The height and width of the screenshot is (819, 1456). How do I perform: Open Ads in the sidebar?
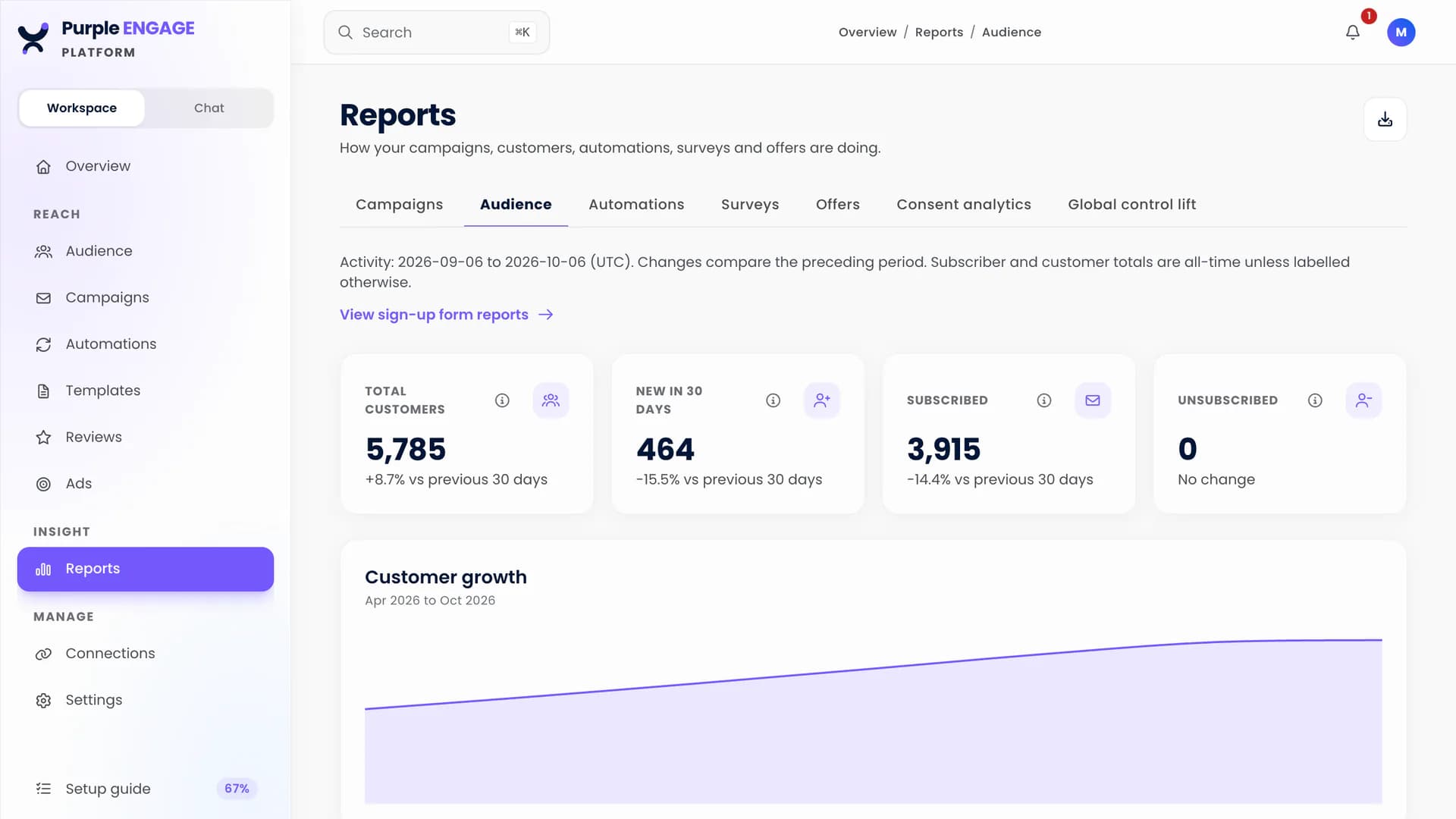click(146, 484)
